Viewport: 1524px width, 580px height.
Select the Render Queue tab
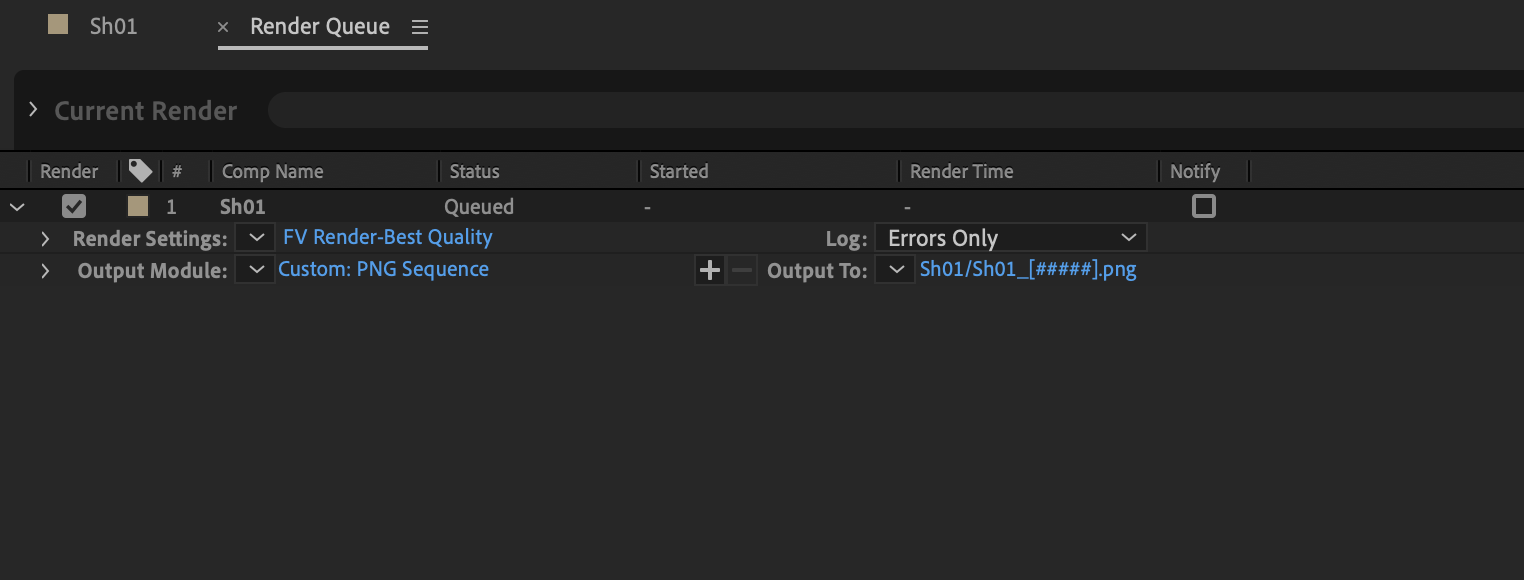319,27
